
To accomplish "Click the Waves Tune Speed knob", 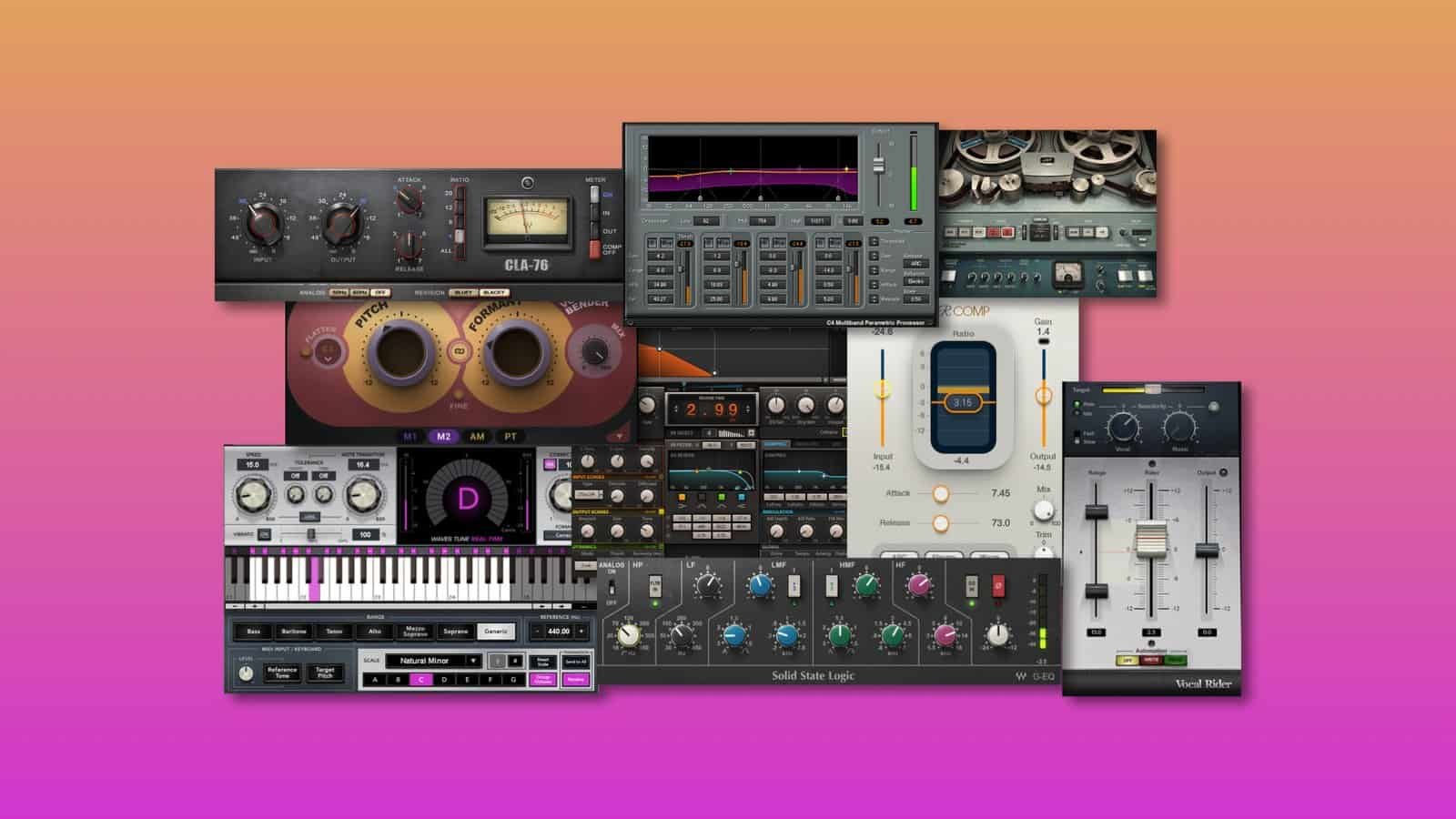I will coord(252,497).
